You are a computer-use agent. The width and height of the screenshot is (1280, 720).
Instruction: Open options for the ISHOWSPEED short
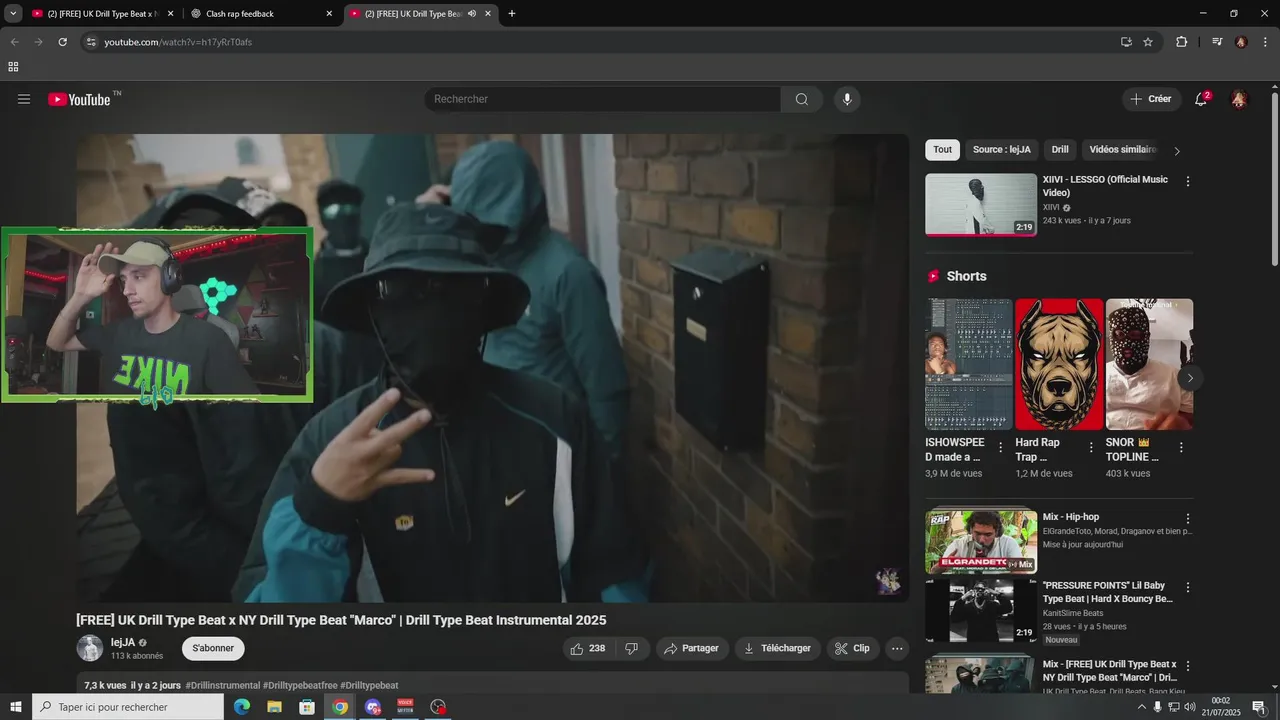(x=1000, y=447)
